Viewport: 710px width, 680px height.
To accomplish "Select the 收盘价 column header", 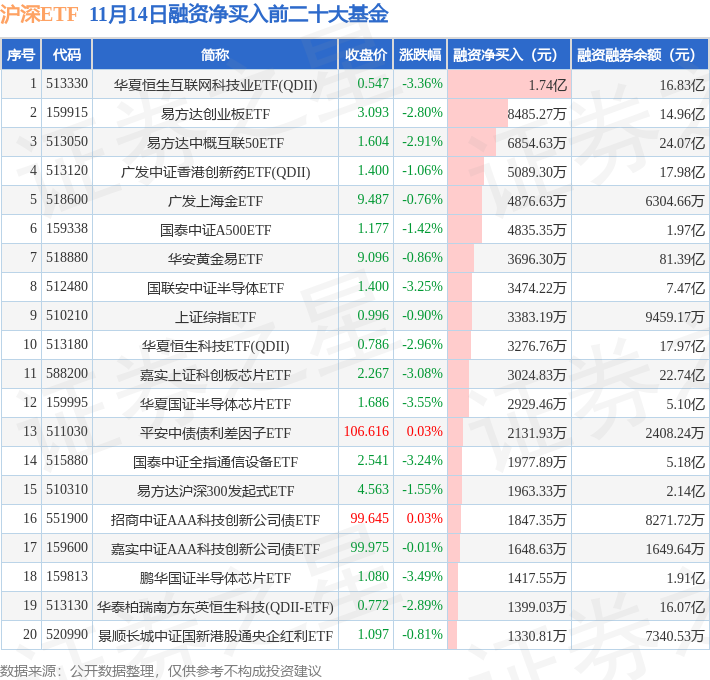I will point(366,55).
